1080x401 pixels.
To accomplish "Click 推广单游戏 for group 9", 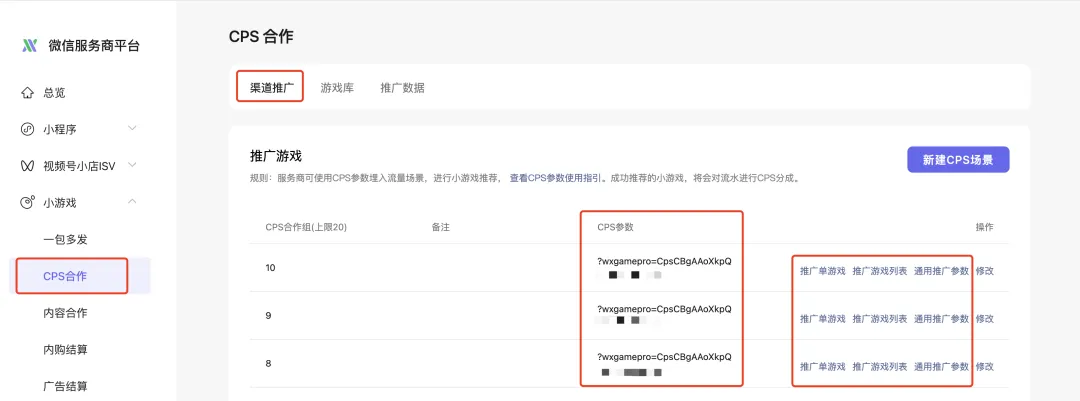I will (822, 319).
